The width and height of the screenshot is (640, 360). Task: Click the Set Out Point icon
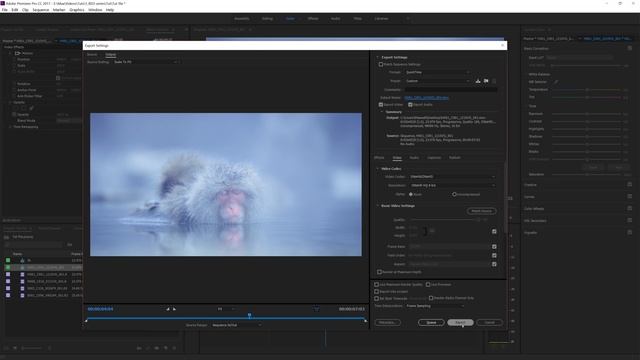(174, 309)
